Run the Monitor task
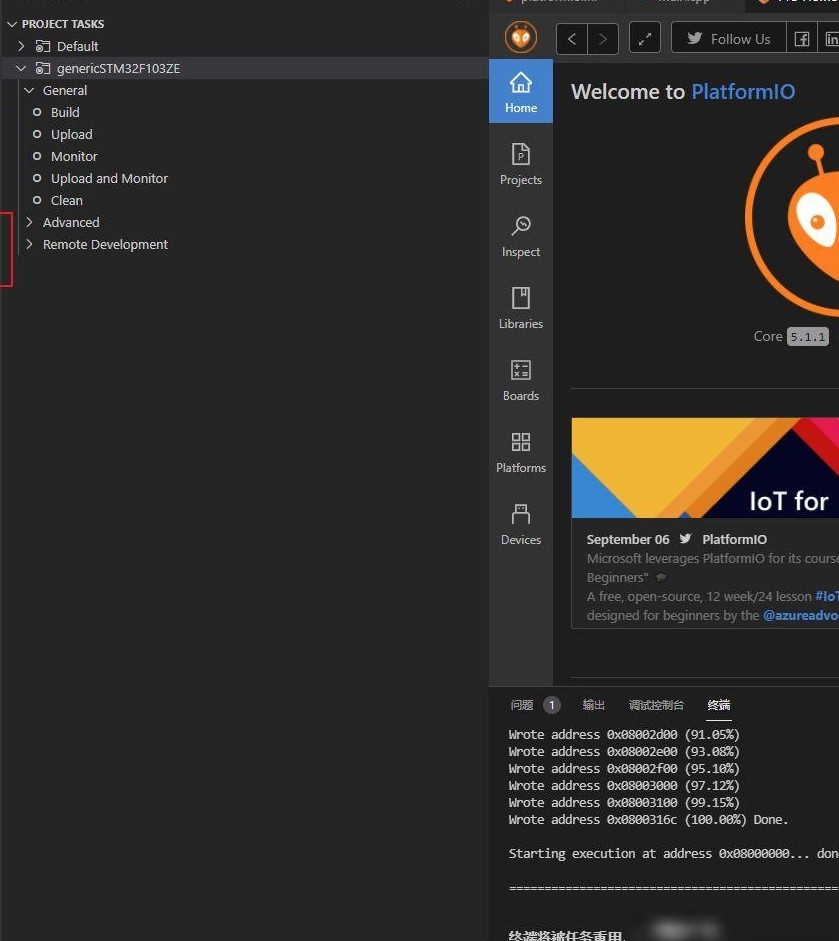 pyautogui.click(x=74, y=157)
